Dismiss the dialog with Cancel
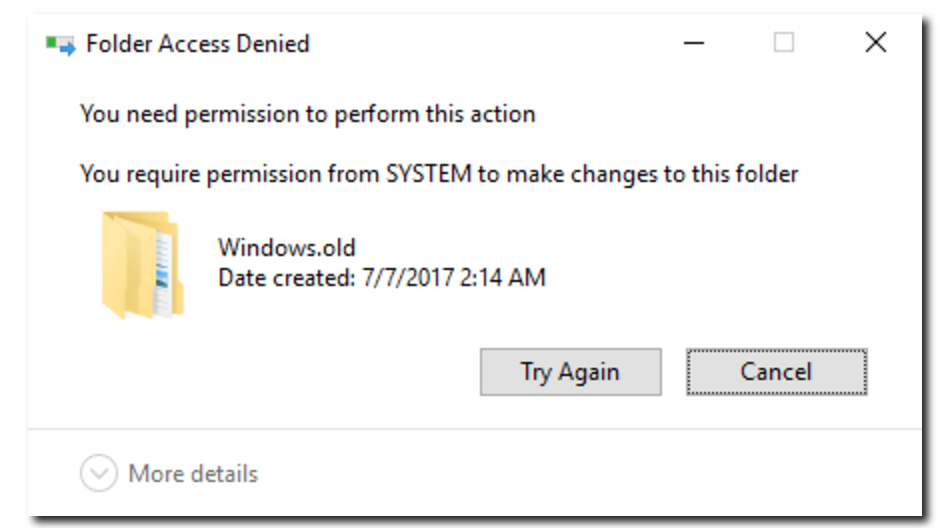Screen dimensions: 944x528 click(776, 372)
